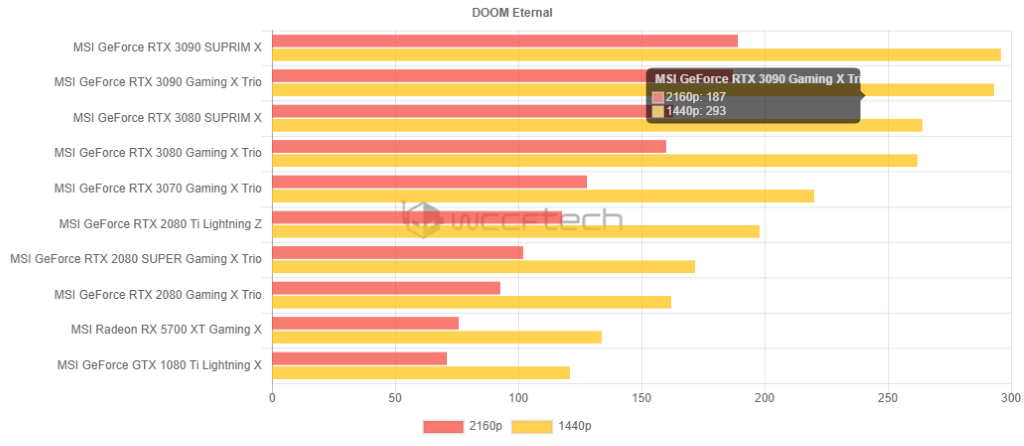Click the yellow 1440p swatch in tooltip
Viewport: 1024px width, 446px height.
pyautogui.click(x=657, y=111)
